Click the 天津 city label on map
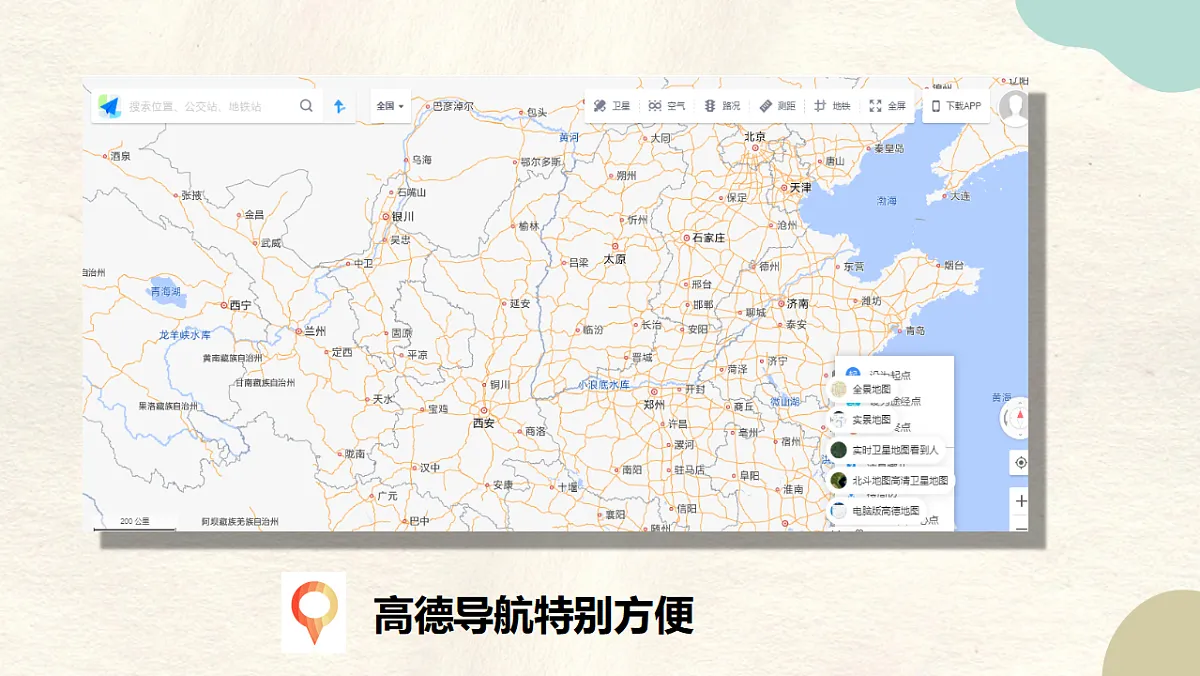Screen dimensions: 1200x676 tap(800, 187)
